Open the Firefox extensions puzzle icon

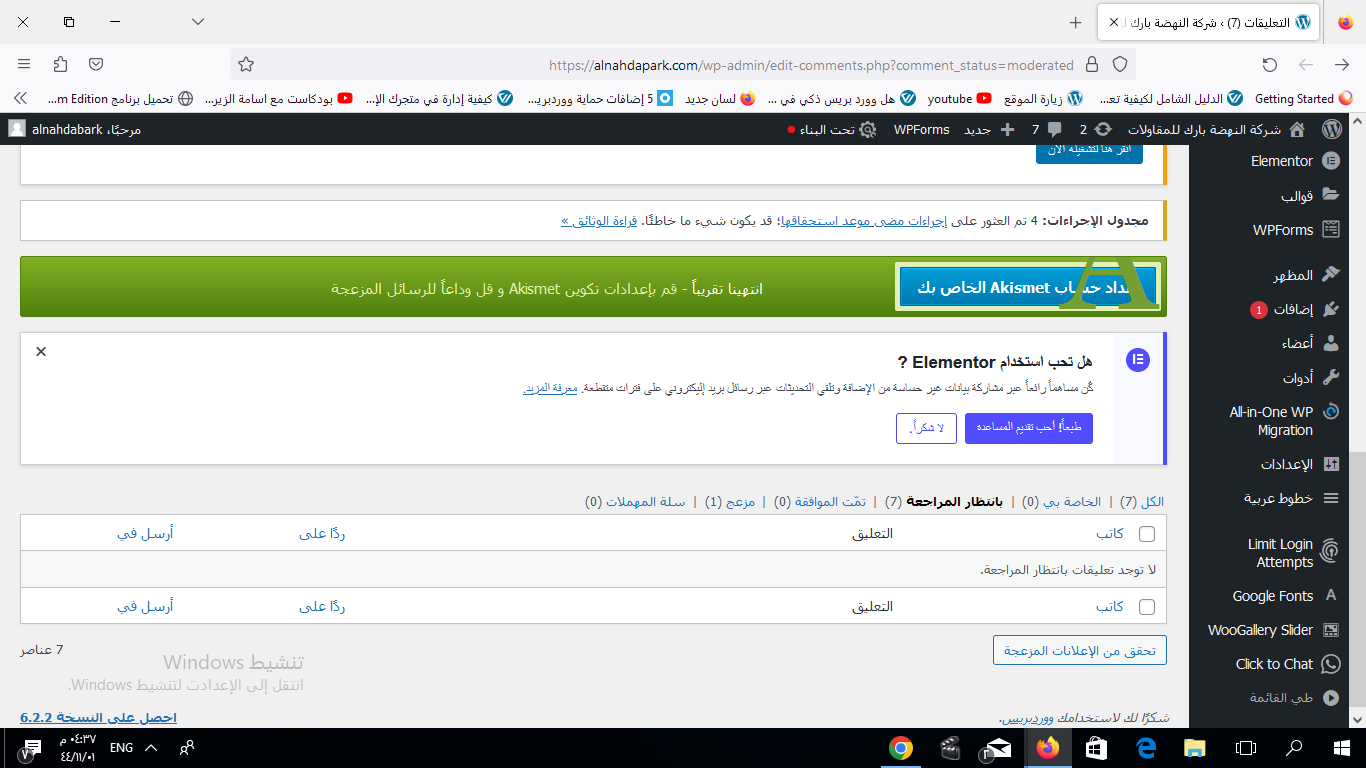coord(60,64)
